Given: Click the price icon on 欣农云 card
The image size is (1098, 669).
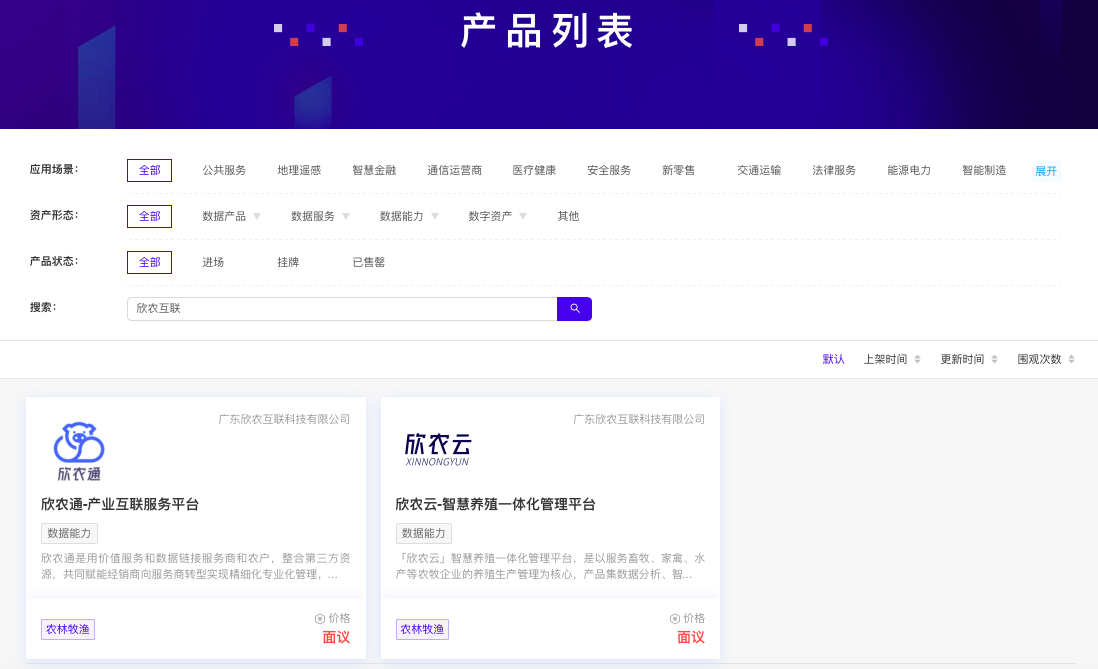Looking at the screenshot, I should [674, 619].
